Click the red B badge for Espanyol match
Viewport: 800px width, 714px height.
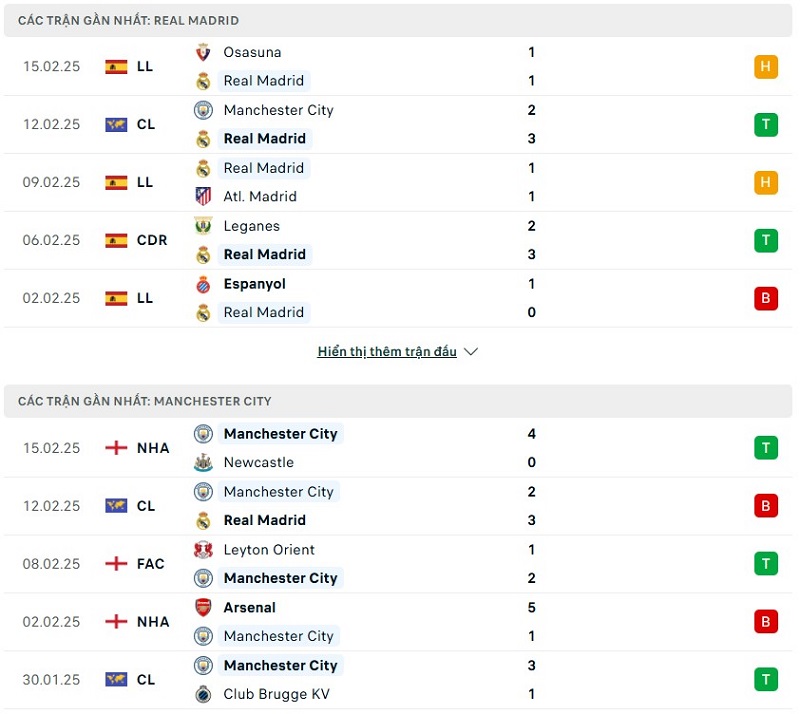click(x=766, y=298)
